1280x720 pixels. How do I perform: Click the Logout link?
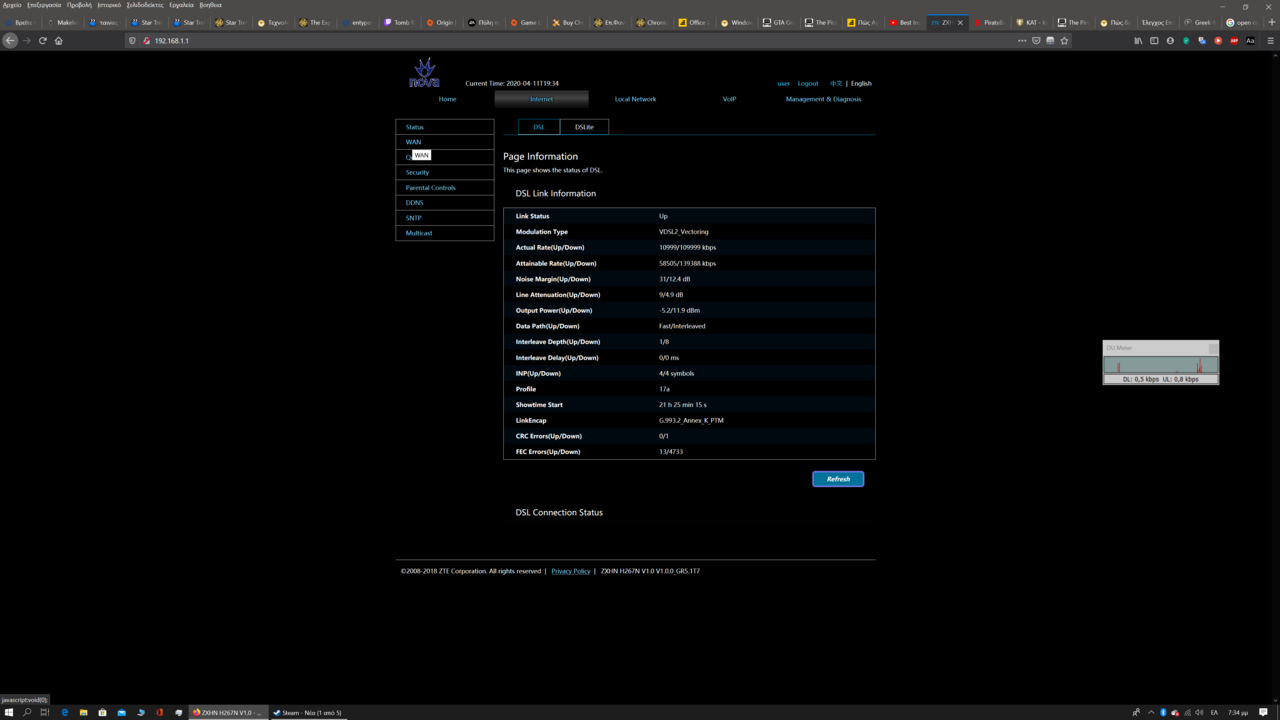tap(808, 84)
